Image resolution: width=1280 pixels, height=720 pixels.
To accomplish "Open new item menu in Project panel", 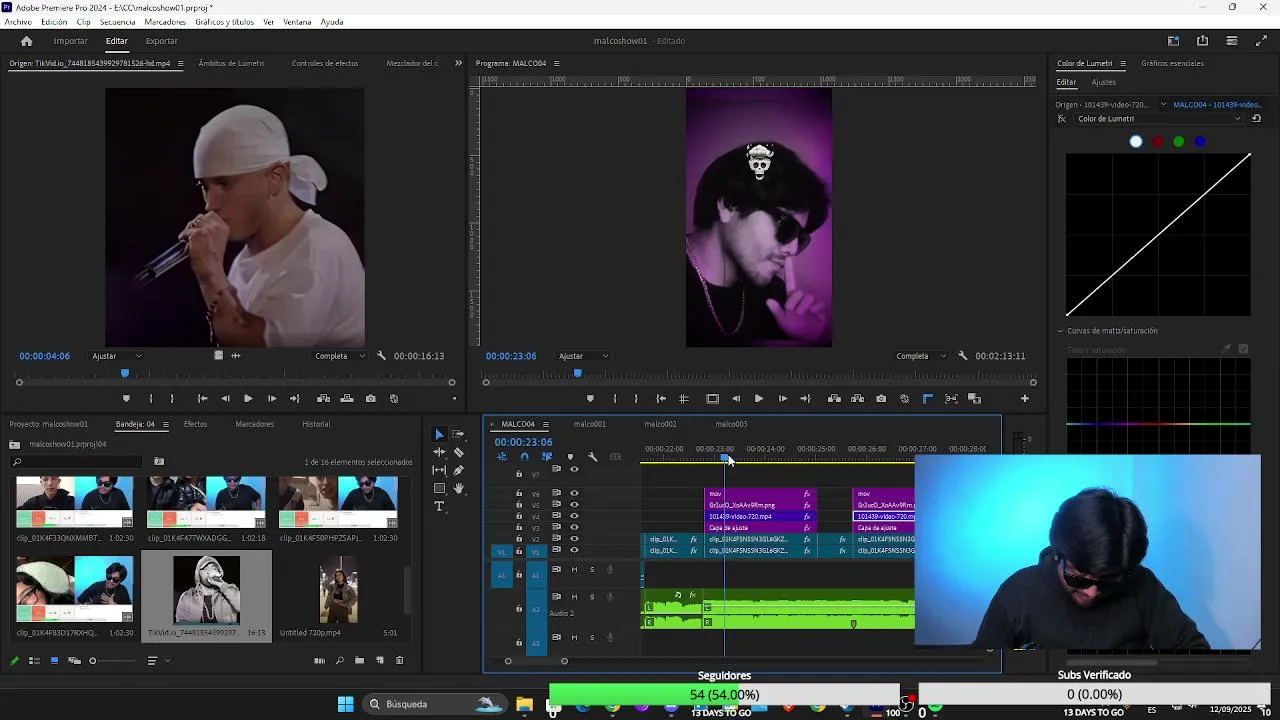I will click(380, 661).
